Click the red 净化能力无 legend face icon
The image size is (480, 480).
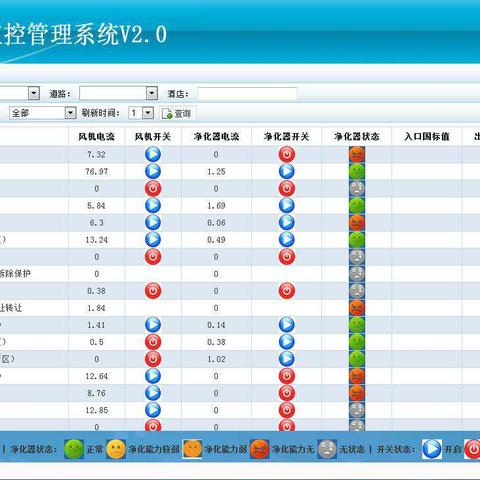coord(260,449)
